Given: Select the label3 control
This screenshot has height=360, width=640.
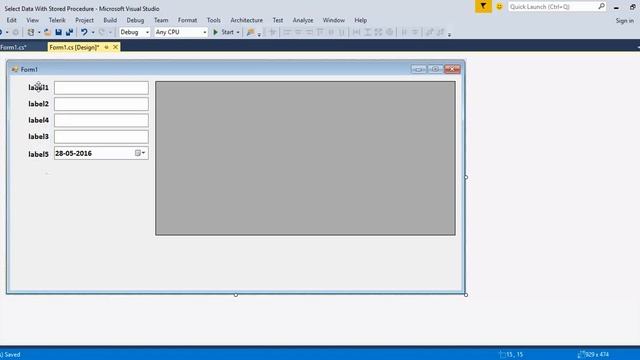Looking at the screenshot, I should click(38, 136).
